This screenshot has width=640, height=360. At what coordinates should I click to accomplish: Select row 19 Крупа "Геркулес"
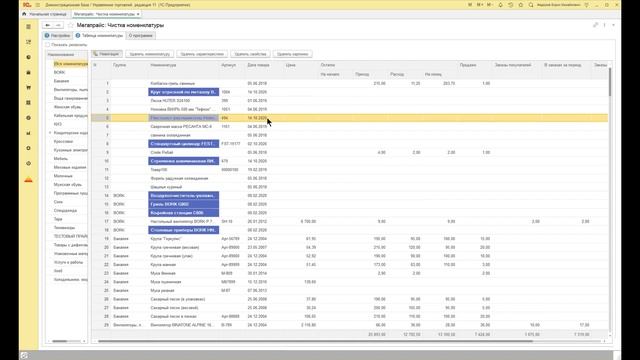(349, 239)
